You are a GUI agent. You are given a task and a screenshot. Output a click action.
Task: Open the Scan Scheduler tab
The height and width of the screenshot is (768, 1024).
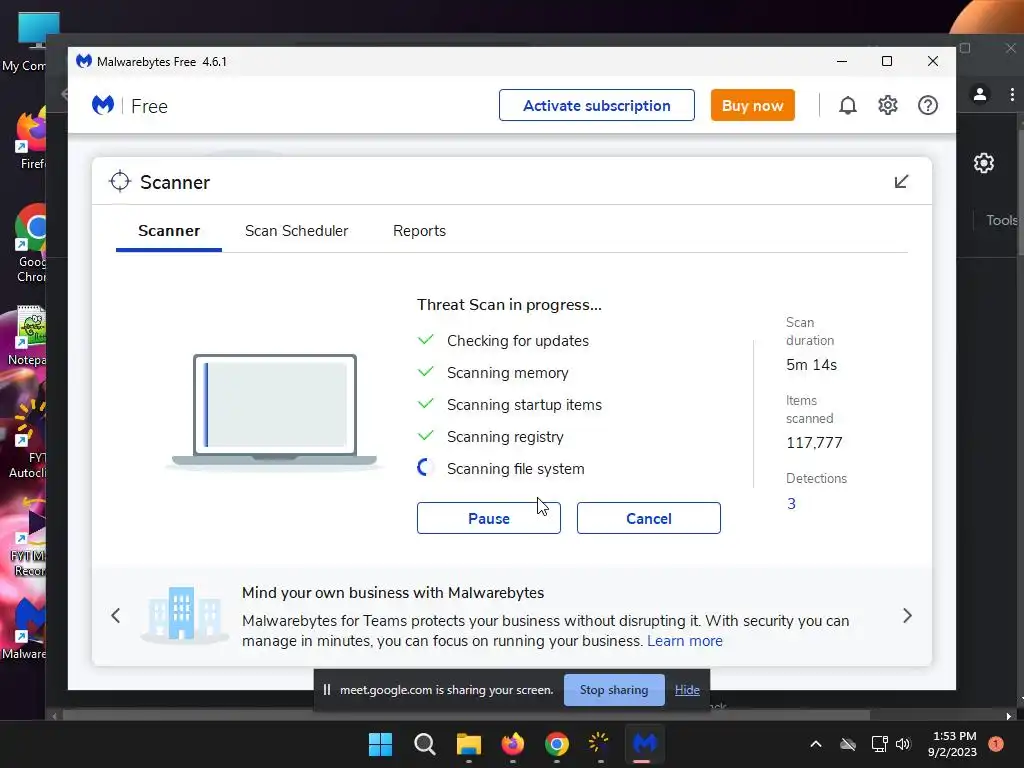[296, 231]
